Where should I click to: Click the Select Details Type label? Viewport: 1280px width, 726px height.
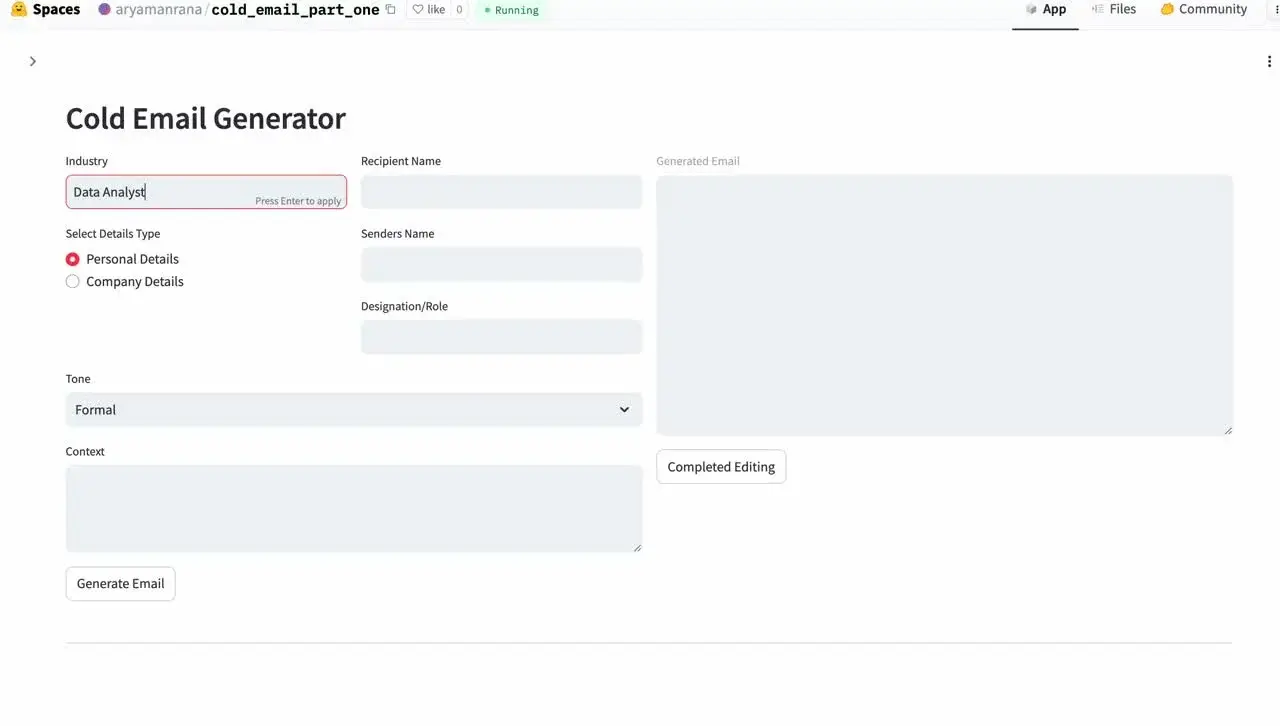pos(113,234)
